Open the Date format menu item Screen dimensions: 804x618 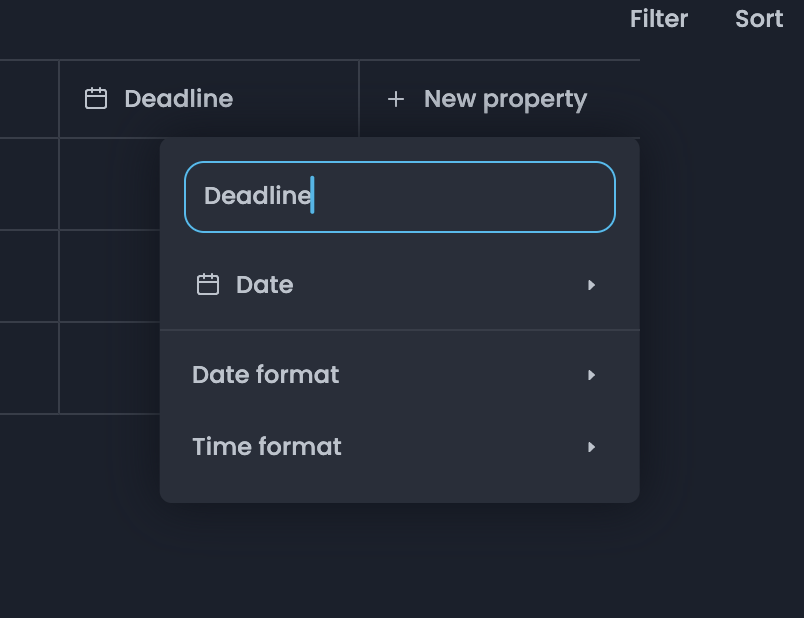pos(266,375)
